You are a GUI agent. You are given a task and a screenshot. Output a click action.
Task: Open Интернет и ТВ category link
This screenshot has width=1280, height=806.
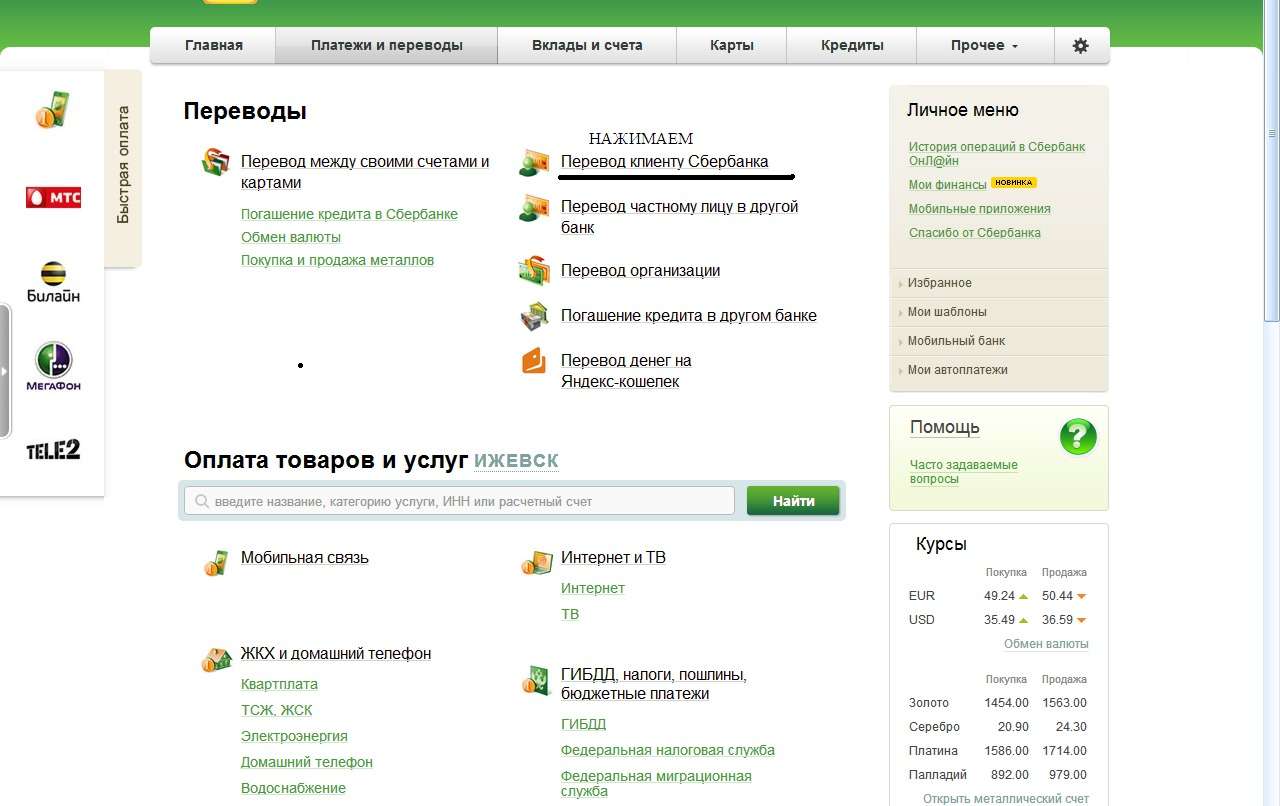[x=613, y=558]
